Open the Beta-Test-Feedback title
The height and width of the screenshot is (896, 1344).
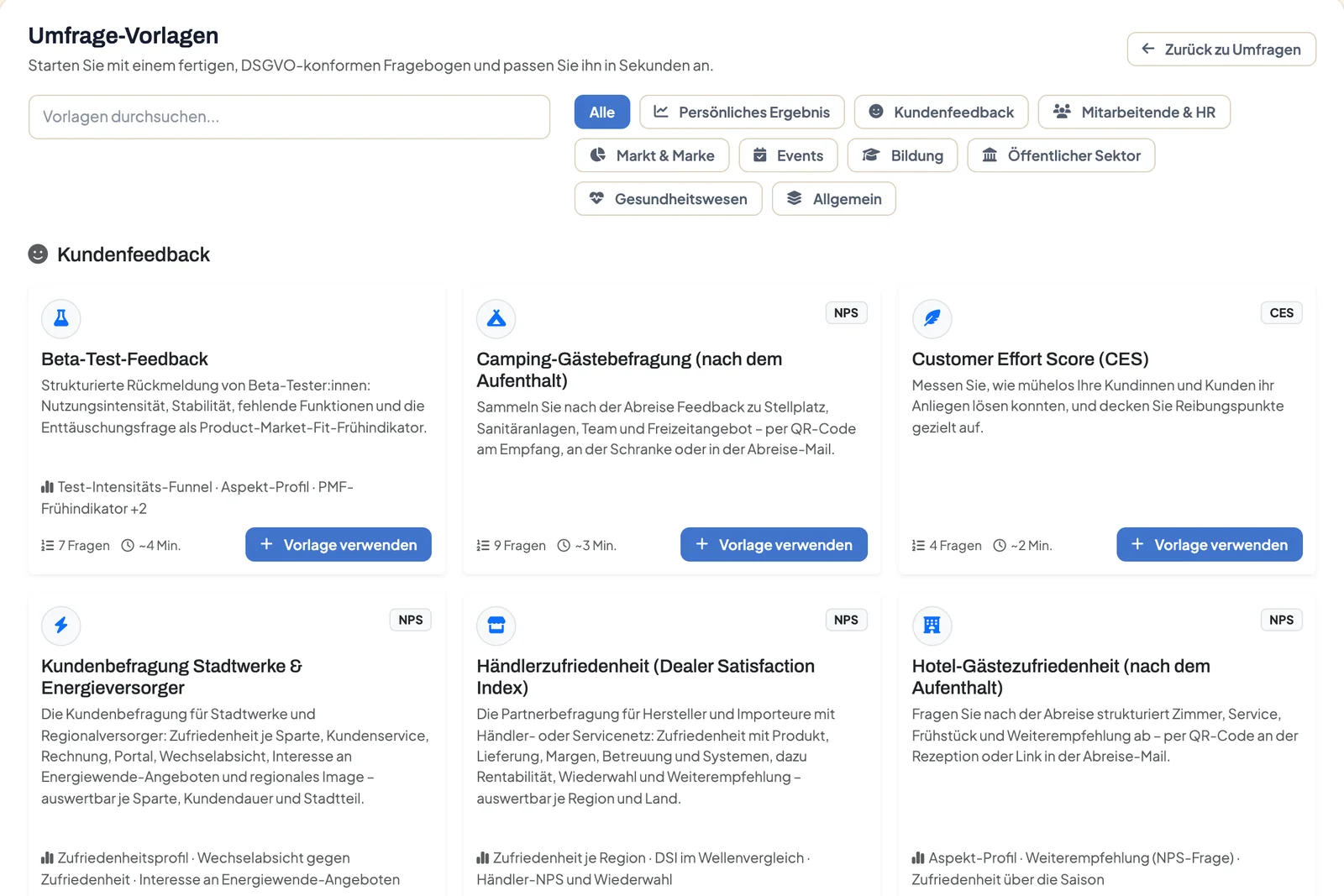tap(124, 359)
